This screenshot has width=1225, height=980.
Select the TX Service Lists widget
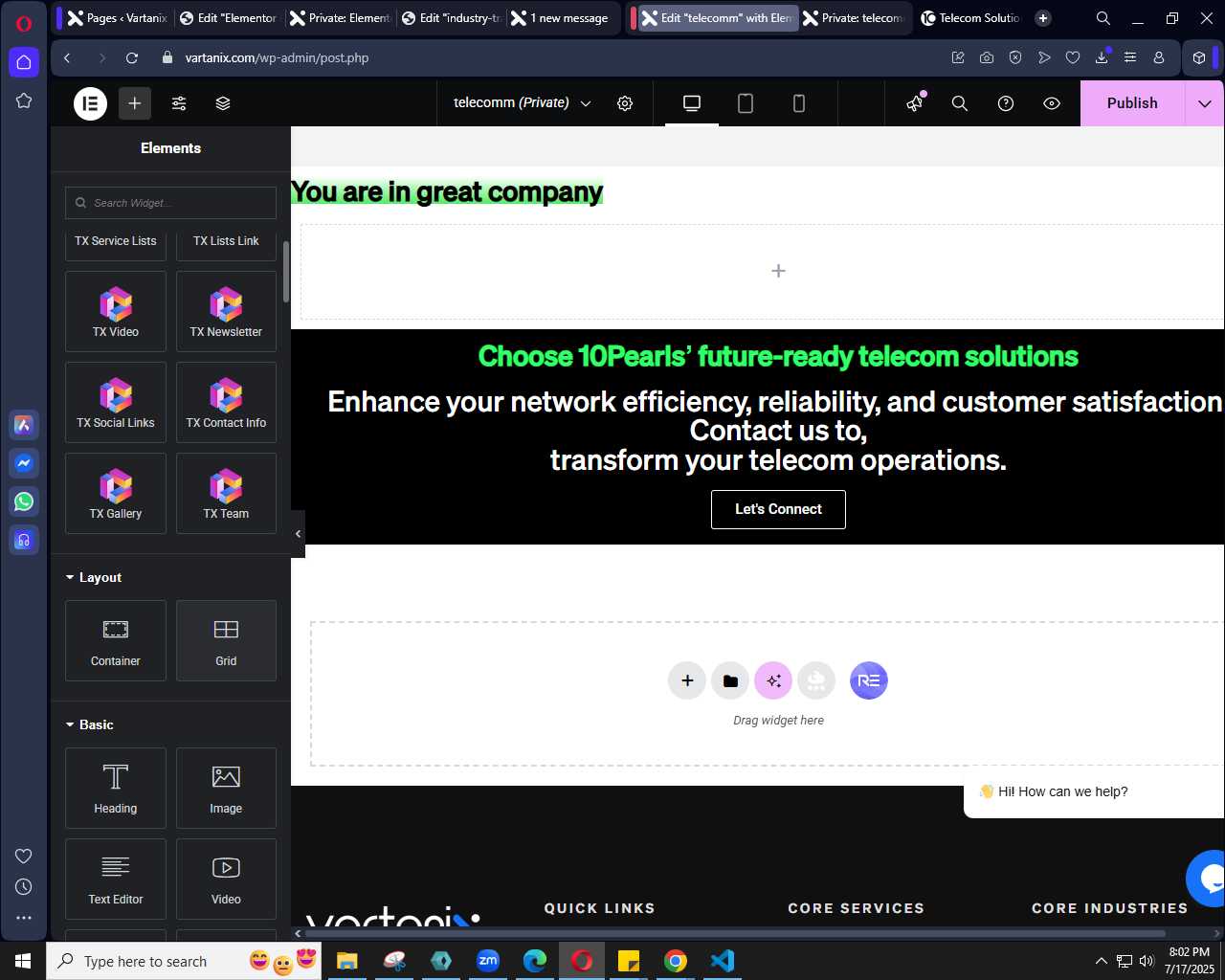116,244
